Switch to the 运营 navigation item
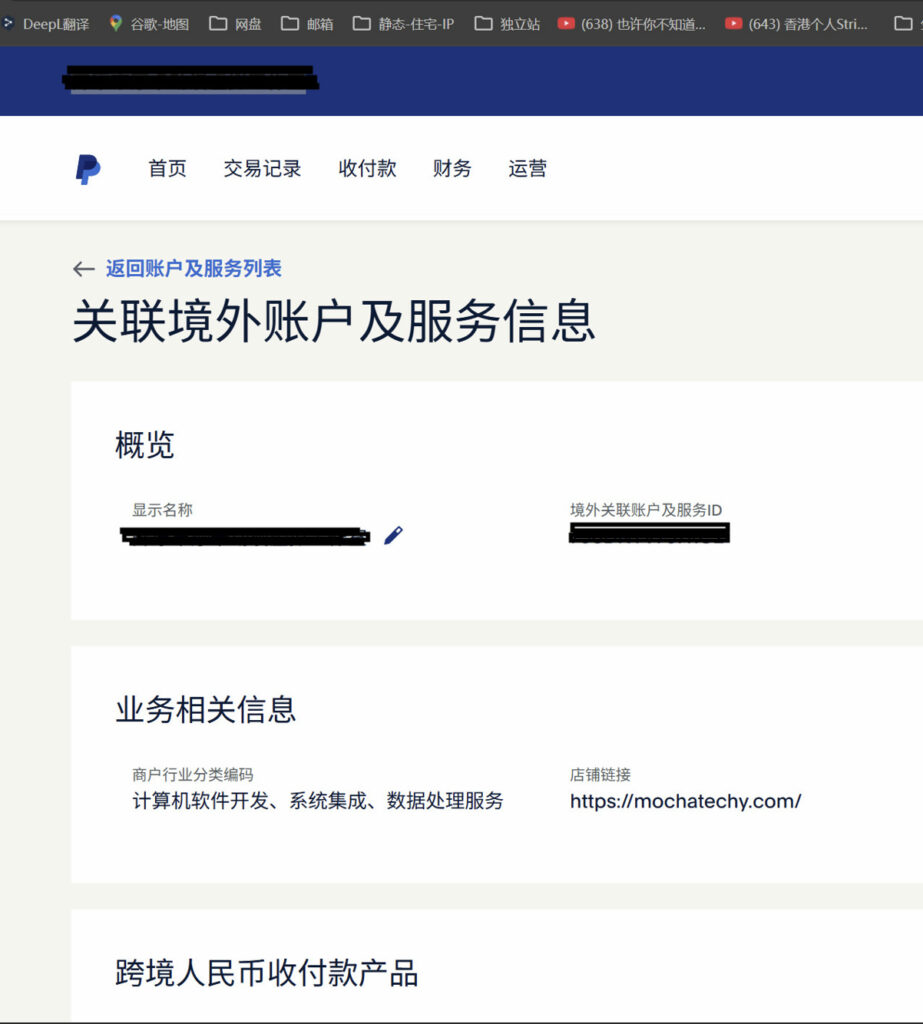Screen dimensions: 923x1024 coord(527,169)
